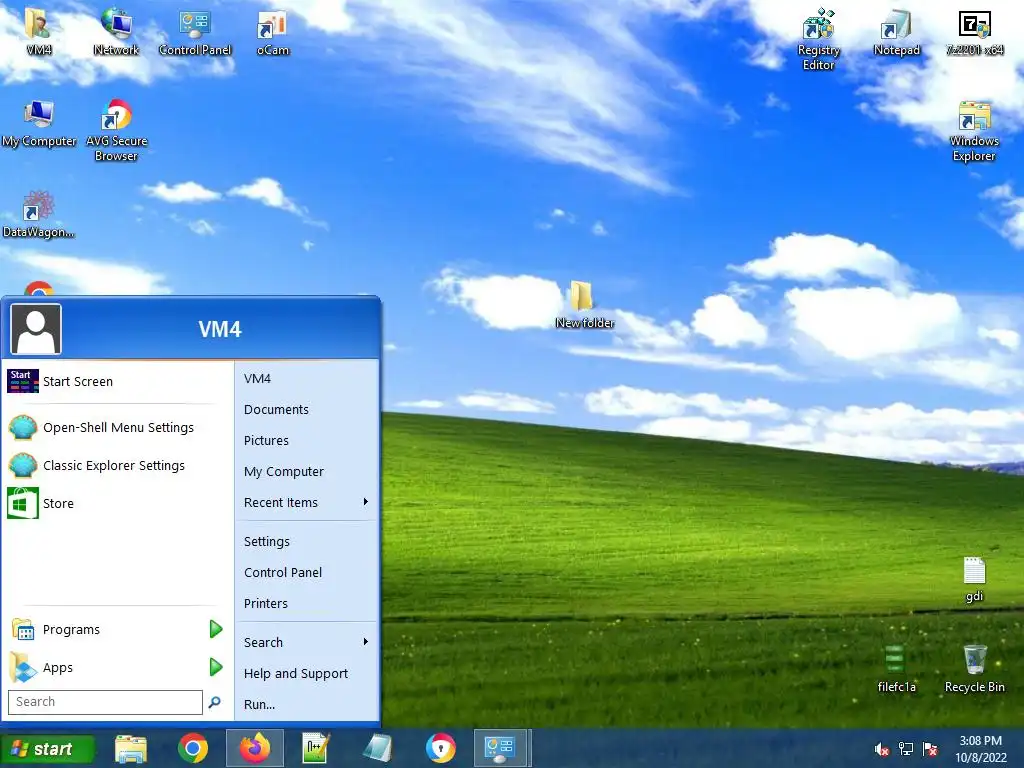Open My Computer from the start menu

tap(306, 472)
